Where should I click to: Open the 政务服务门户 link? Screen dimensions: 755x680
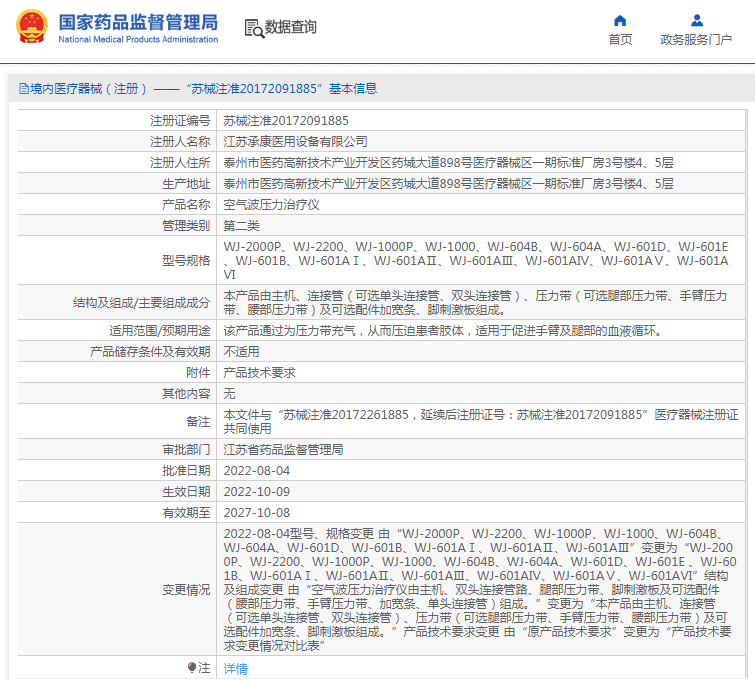point(696,39)
